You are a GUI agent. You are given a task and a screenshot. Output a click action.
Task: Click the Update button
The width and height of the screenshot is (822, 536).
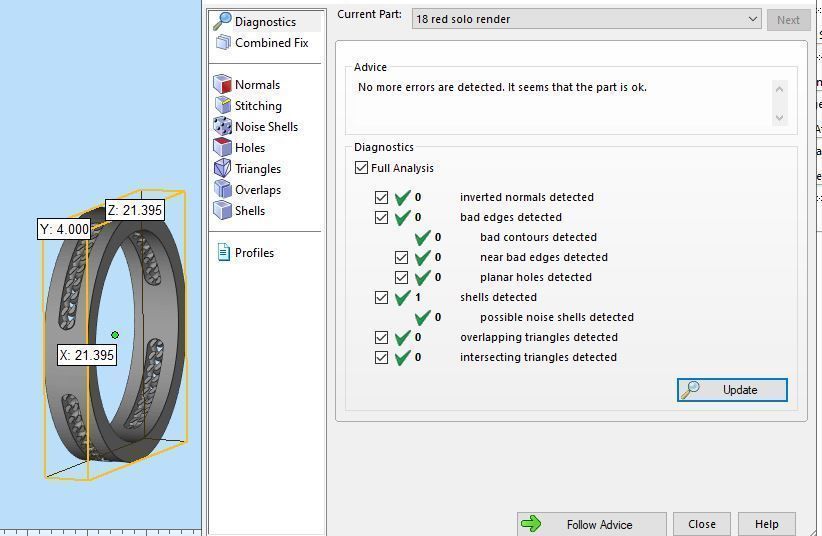point(732,390)
